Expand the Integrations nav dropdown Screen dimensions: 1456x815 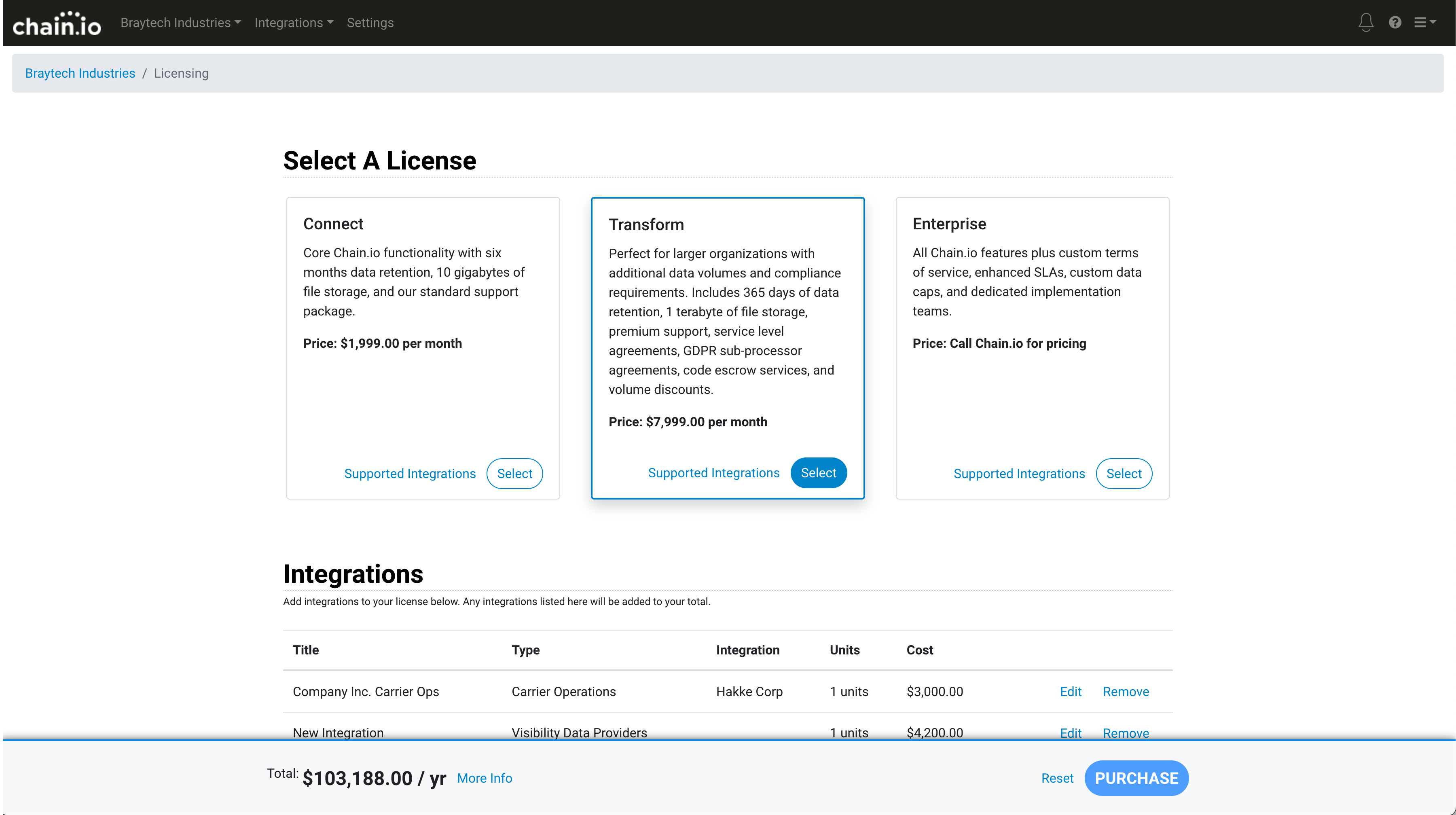pos(293,23)
